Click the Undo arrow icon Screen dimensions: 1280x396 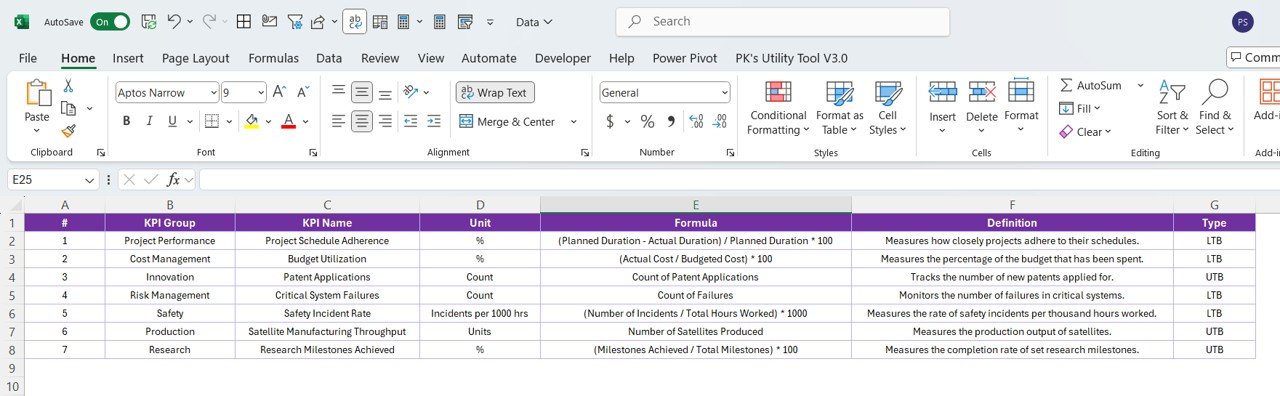click(174, 21)
